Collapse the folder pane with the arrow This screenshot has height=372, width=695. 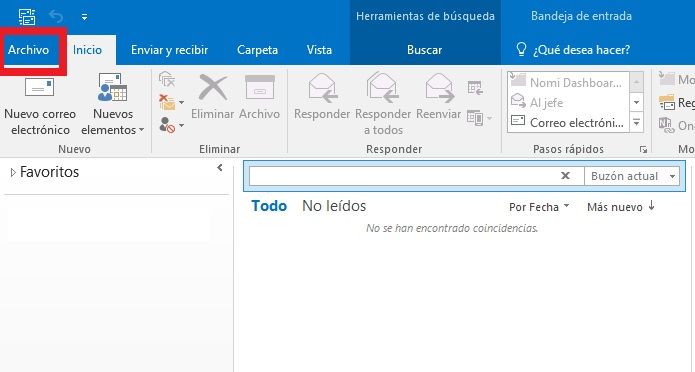220,168
